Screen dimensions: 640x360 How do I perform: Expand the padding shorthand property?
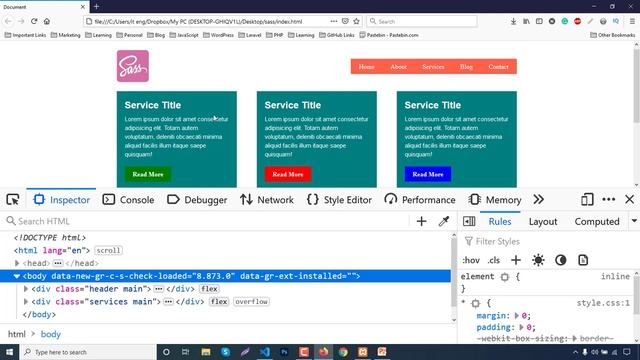(522, 327)
